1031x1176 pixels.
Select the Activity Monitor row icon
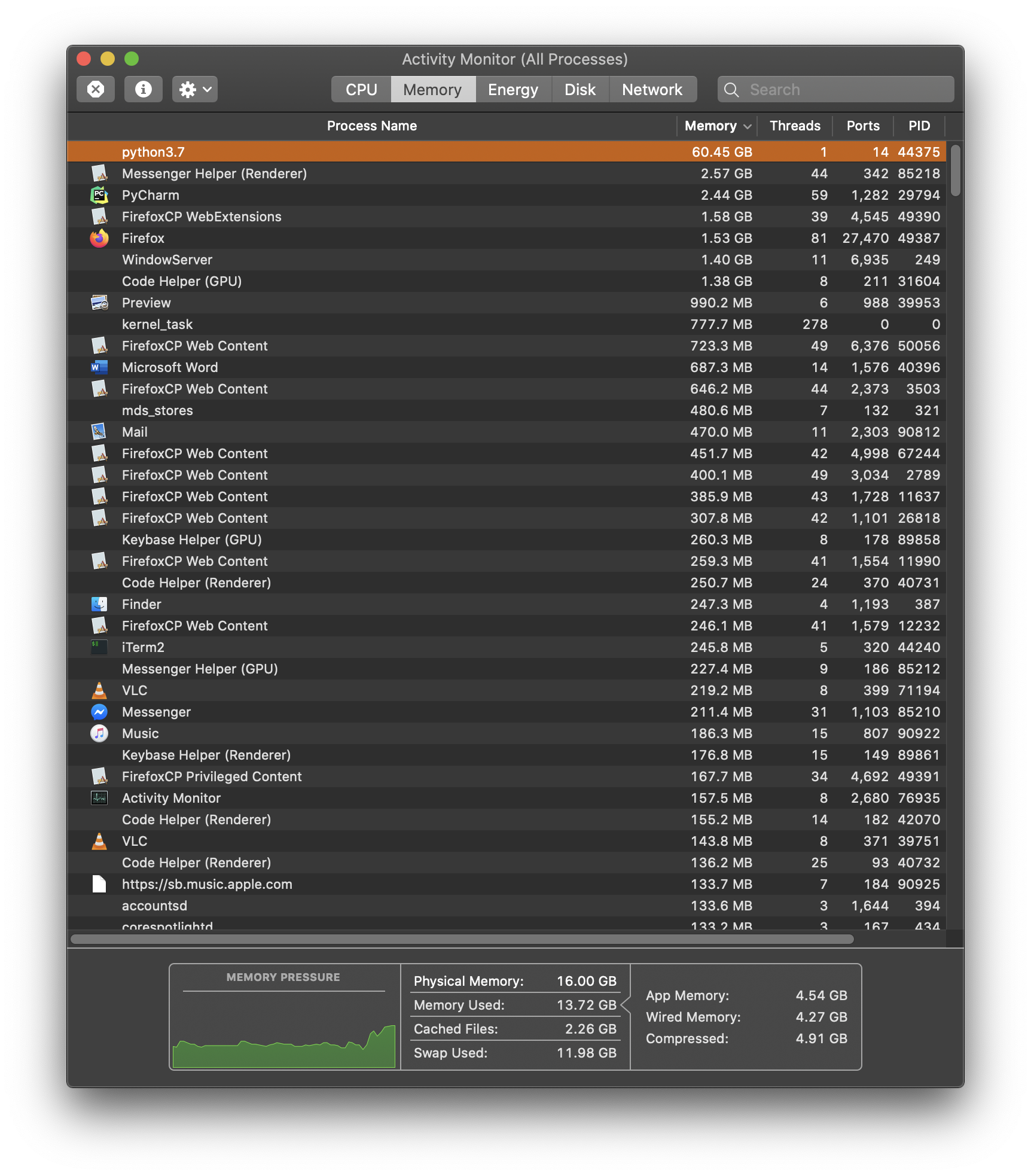coord(99,798)
